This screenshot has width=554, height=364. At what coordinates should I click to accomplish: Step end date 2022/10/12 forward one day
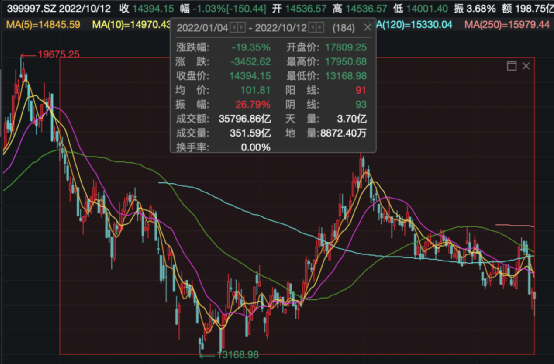320,28
